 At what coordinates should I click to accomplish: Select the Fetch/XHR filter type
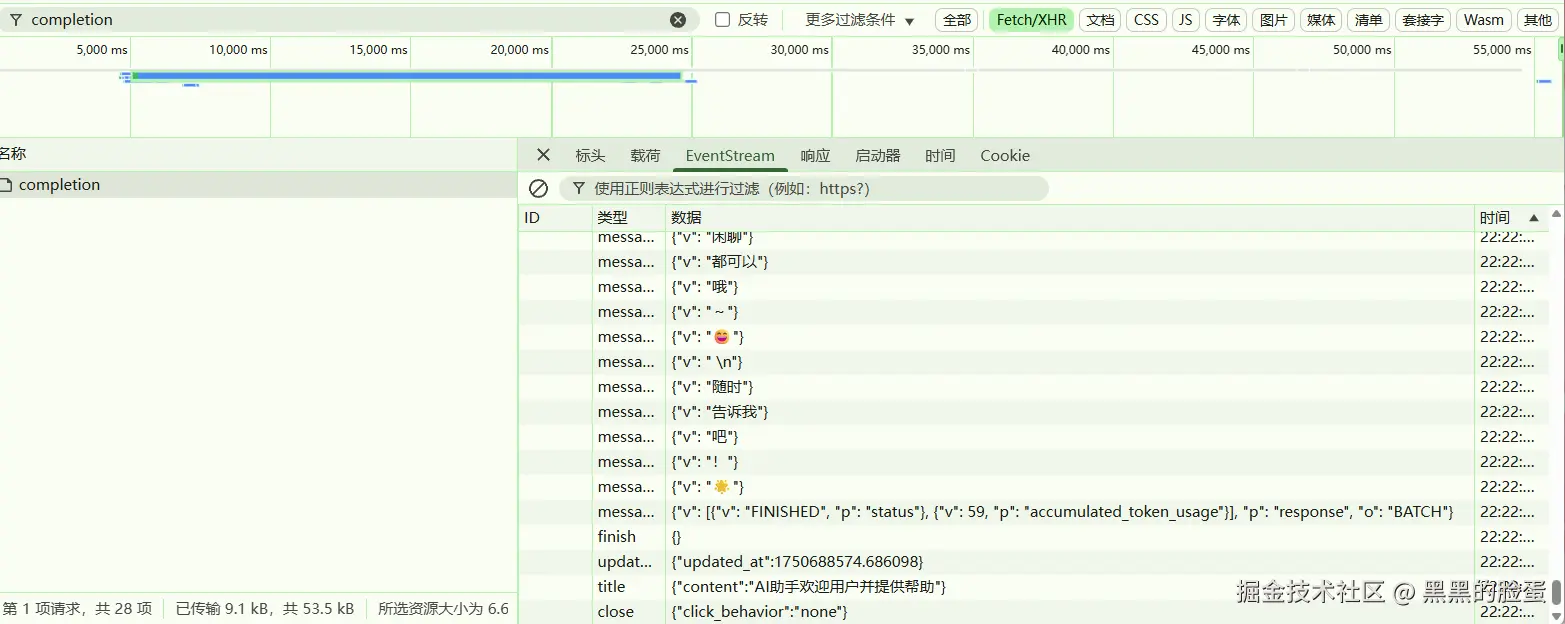pyautogui.click(x=1031, y=20)
